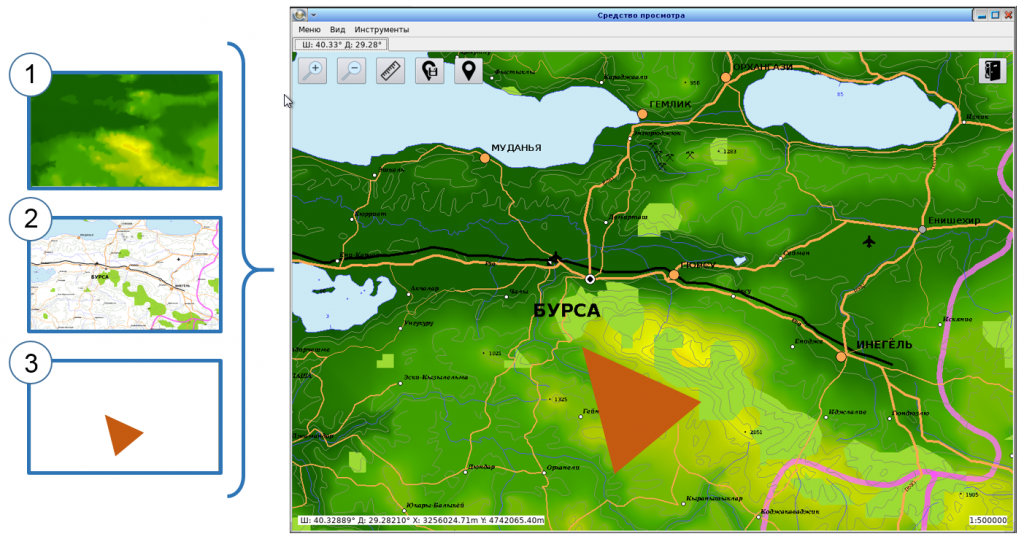This screenshot has width=1024, height=539.
Task: Click the save map marker icon
Action: coord(429,70)
